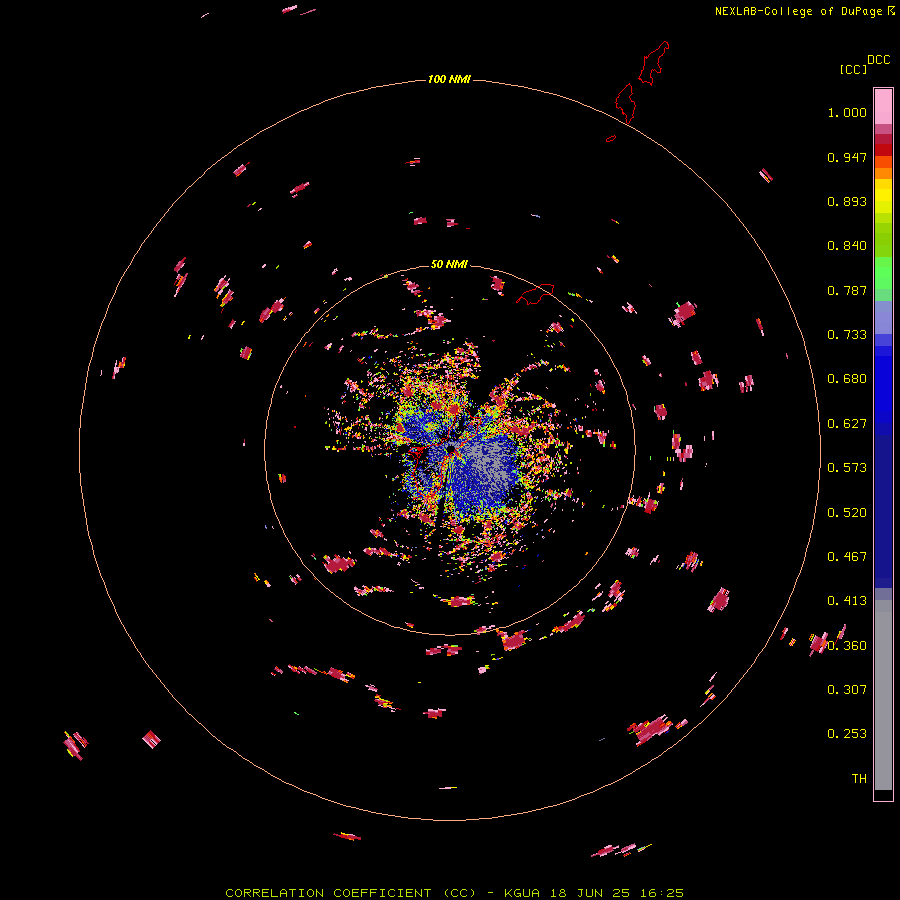Select the 0.840 scale value
The image size is (900, 900).
click(847, 246)
